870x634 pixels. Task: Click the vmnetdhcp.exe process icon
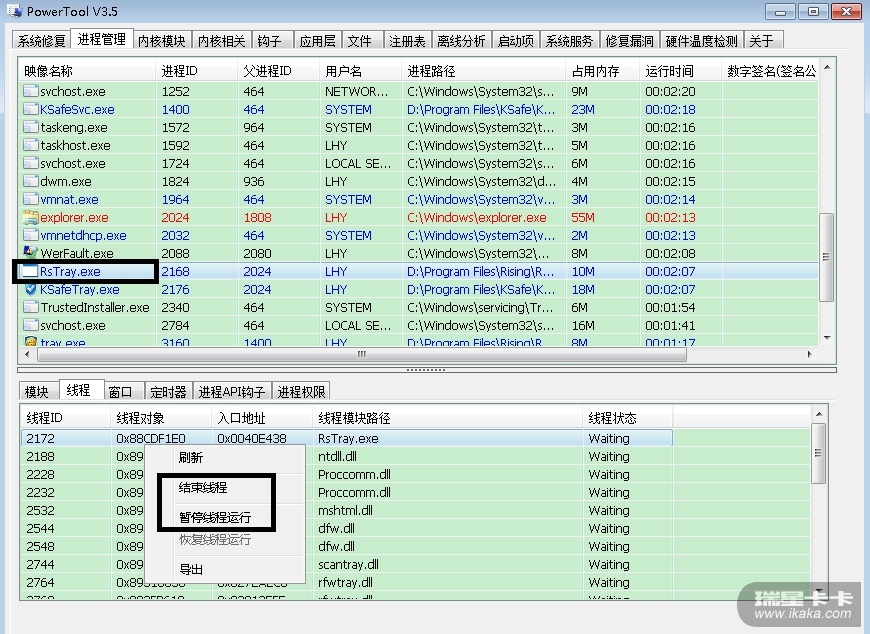(31, 235)
